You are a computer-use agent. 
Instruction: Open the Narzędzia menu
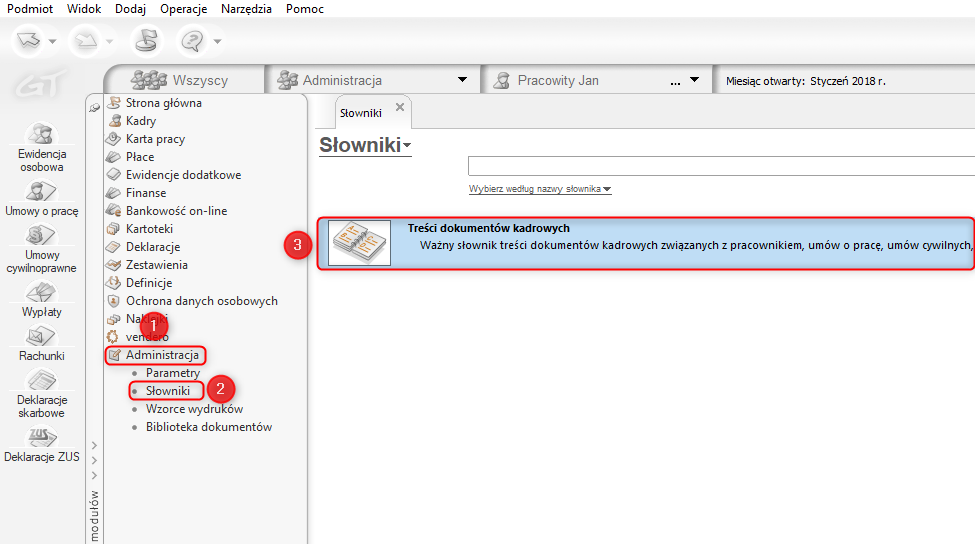[x=246, y=9]
